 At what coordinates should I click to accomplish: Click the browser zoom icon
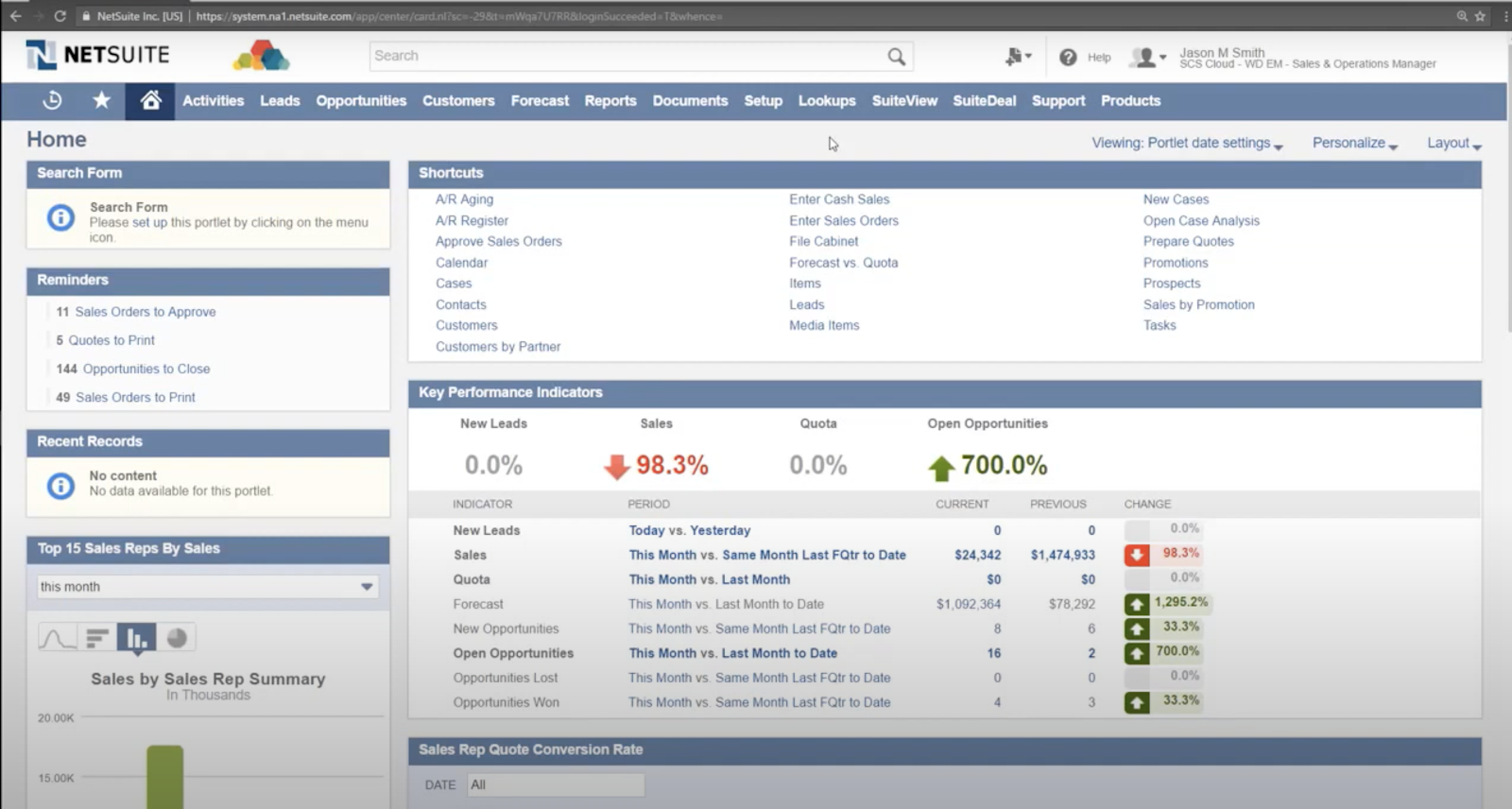tap(1462, 16)
